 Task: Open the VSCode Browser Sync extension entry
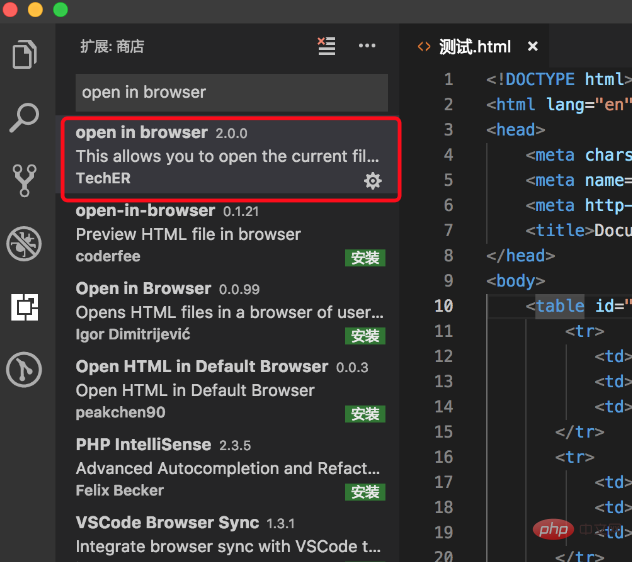pyautogui.click(x=228, y=534)
